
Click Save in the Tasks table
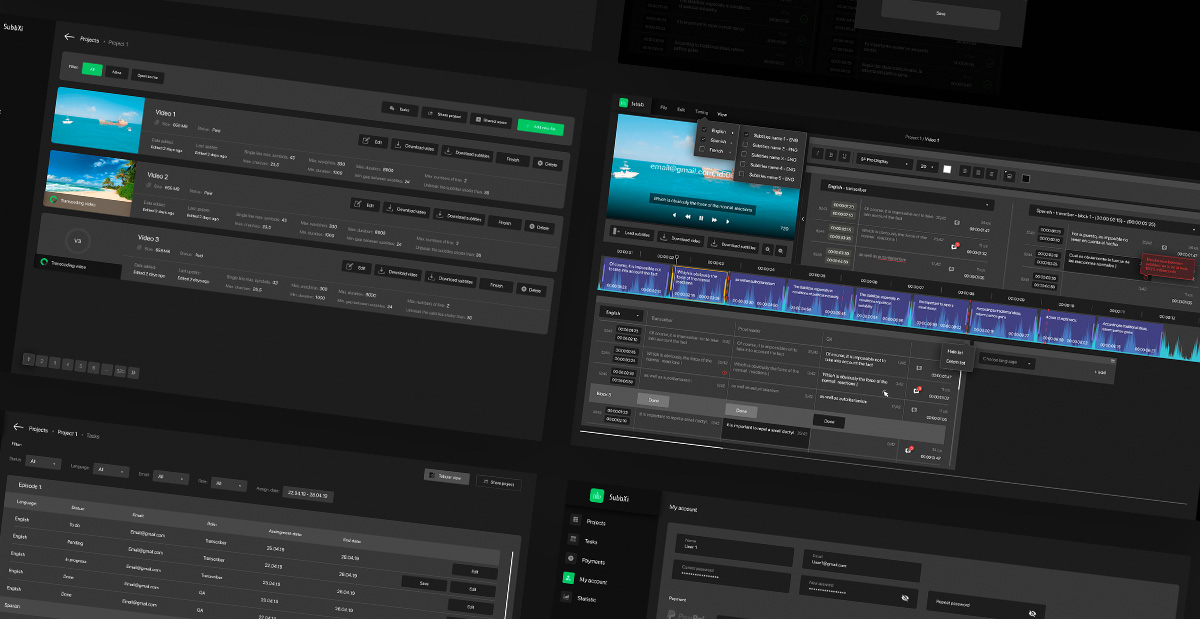pos(424,583)
